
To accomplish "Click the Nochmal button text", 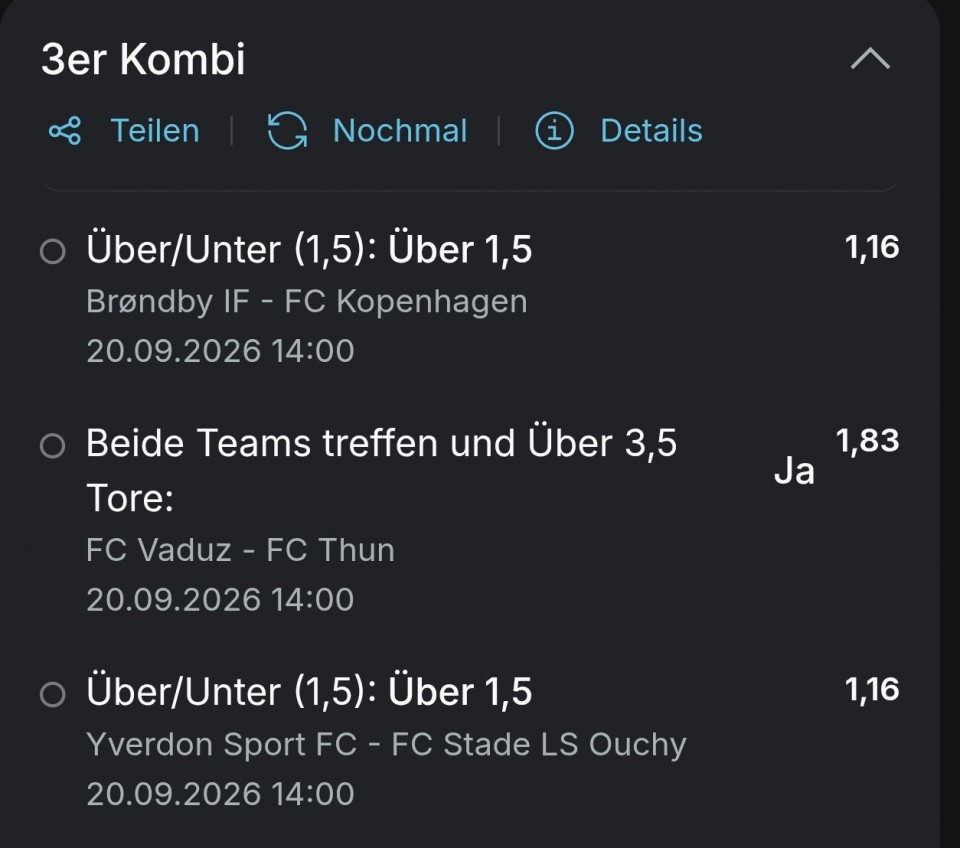I will pyautogui.click(x=400, y=130).
